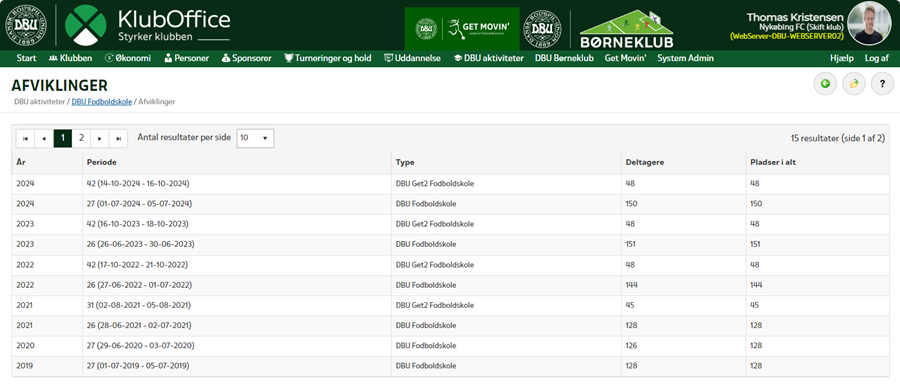
Task: Click Hjælp in the menu bar
Action: pos(842,58)
